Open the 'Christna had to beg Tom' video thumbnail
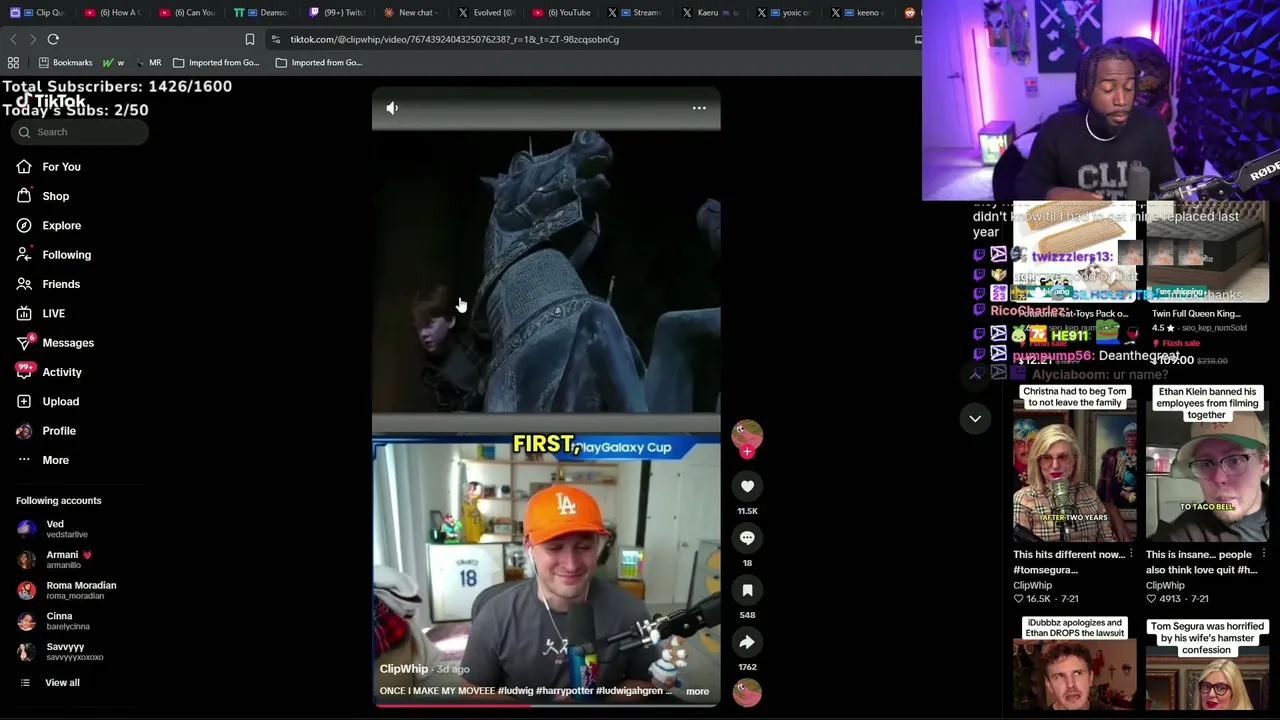This screenshot has height=720, width=1280. [x=1074, y=463]
